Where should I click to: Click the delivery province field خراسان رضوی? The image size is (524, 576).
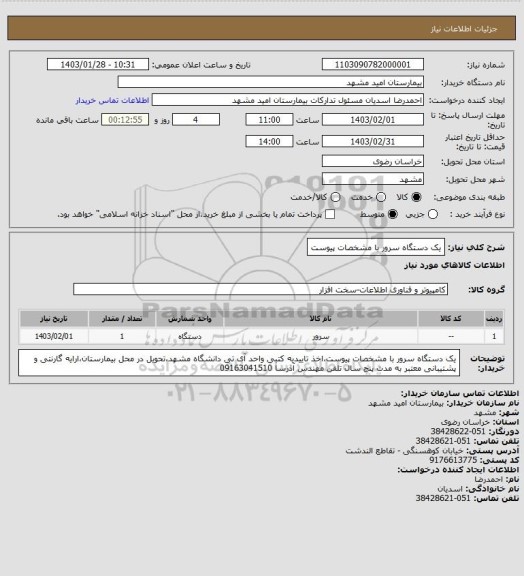373,161
